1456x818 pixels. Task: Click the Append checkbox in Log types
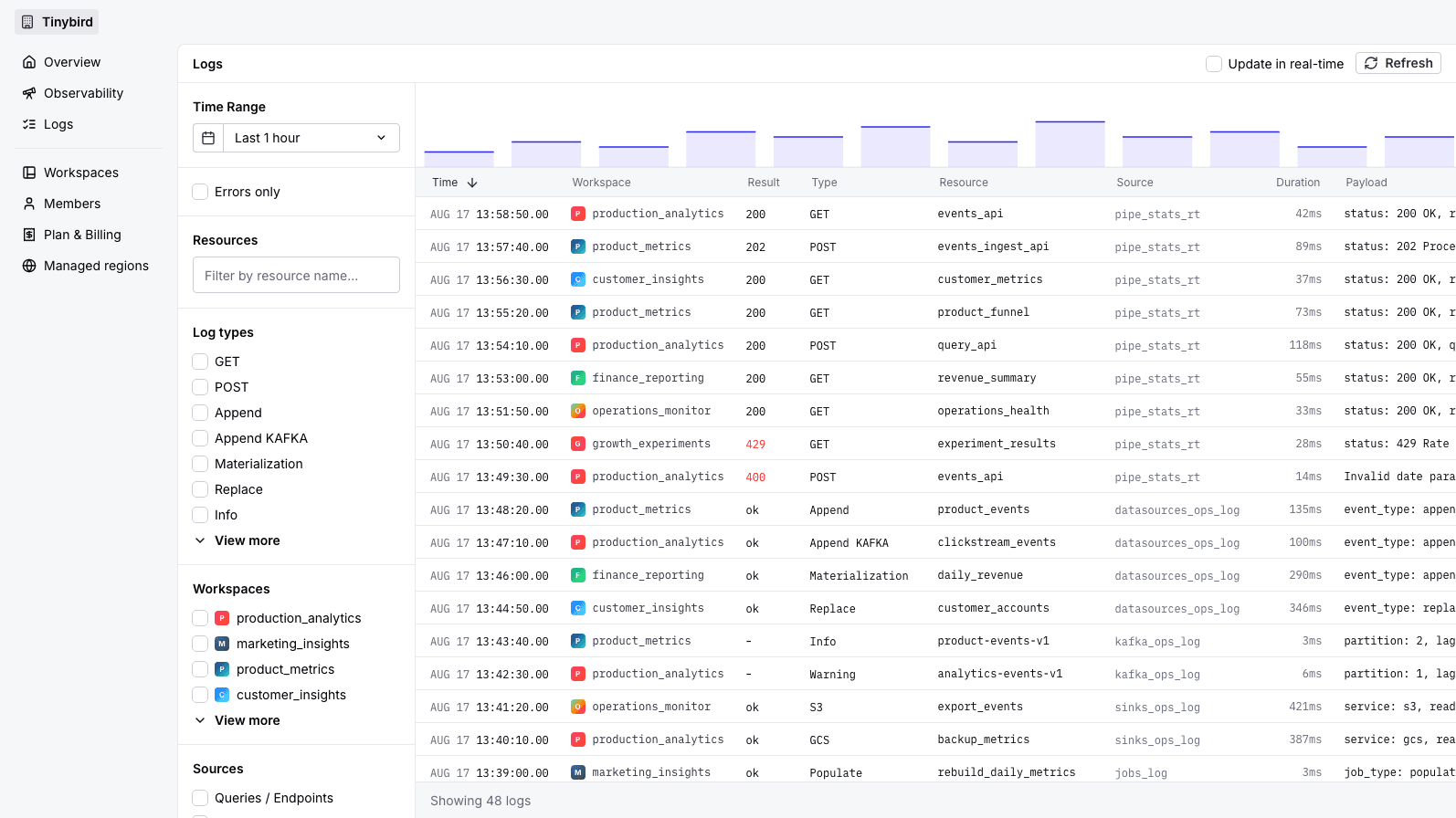[200, 413]
